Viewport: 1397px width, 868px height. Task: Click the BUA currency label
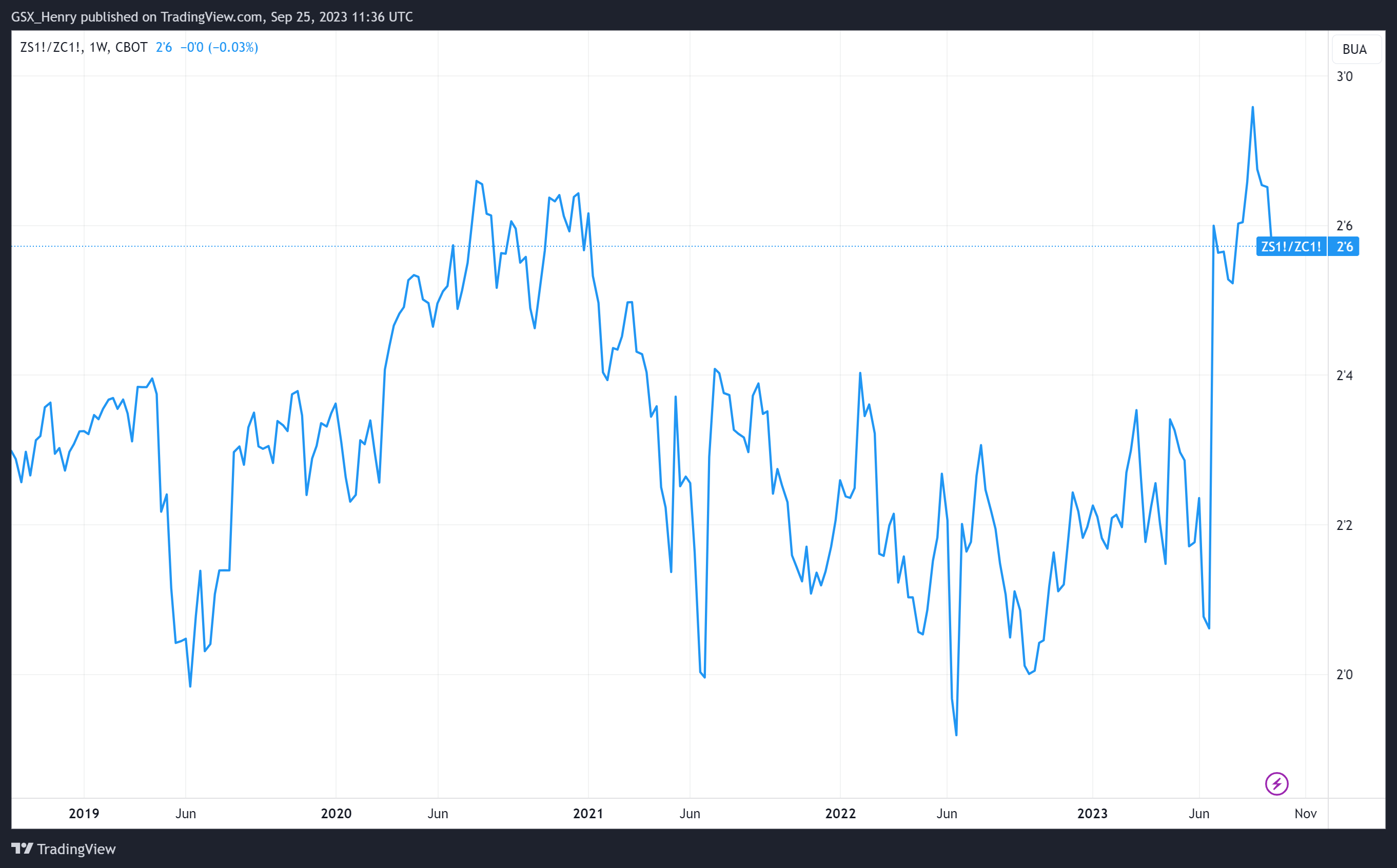(x=1354, y=49)
